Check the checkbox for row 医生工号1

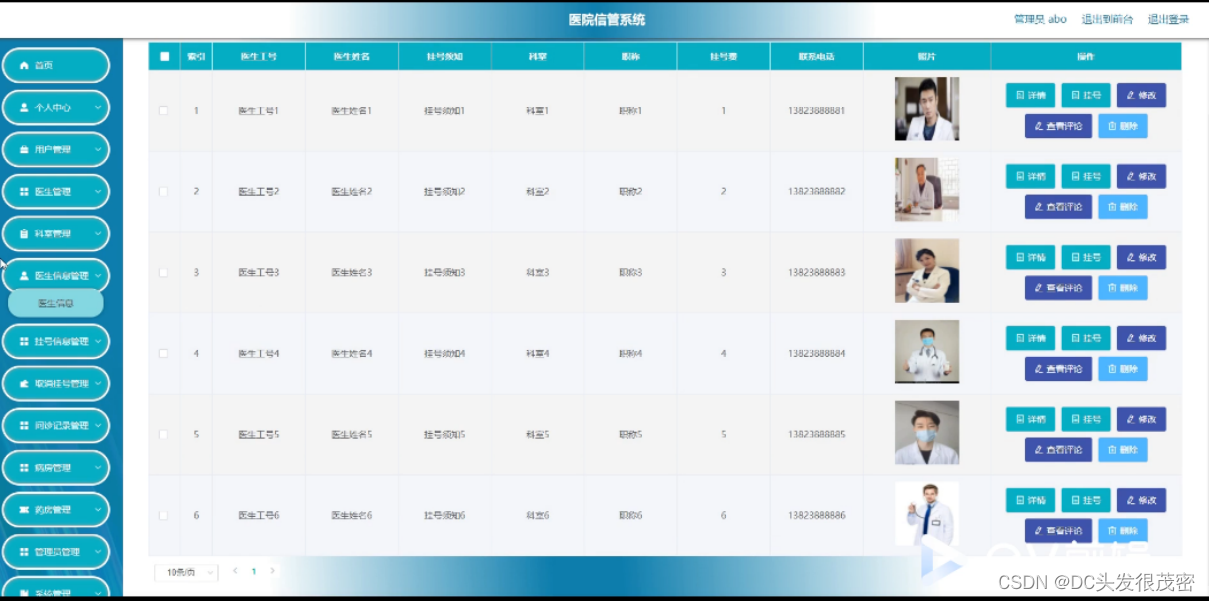pyautogui.click(x=164, y=110)
